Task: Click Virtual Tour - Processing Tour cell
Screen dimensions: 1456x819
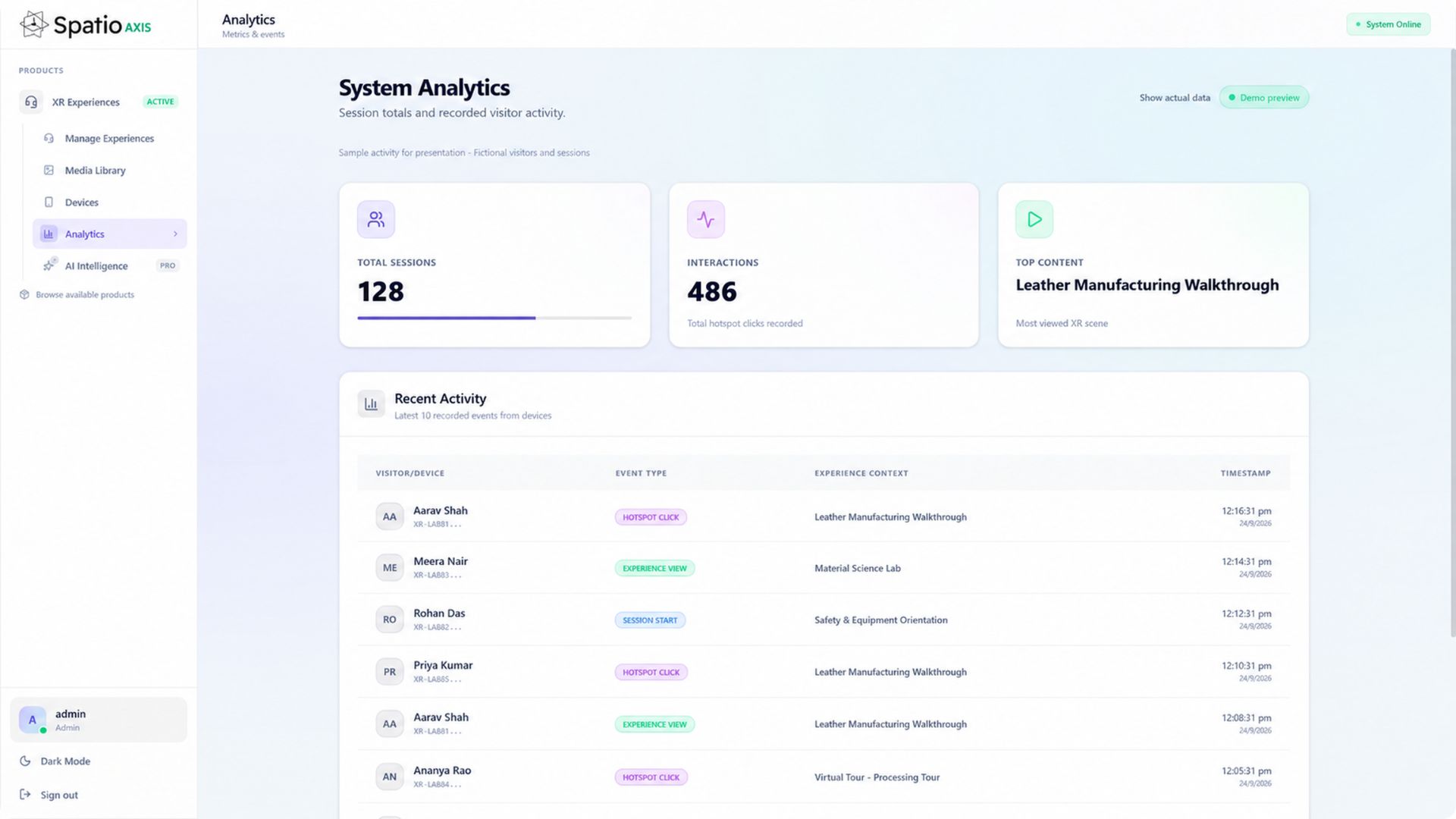Action: (877, 777)
